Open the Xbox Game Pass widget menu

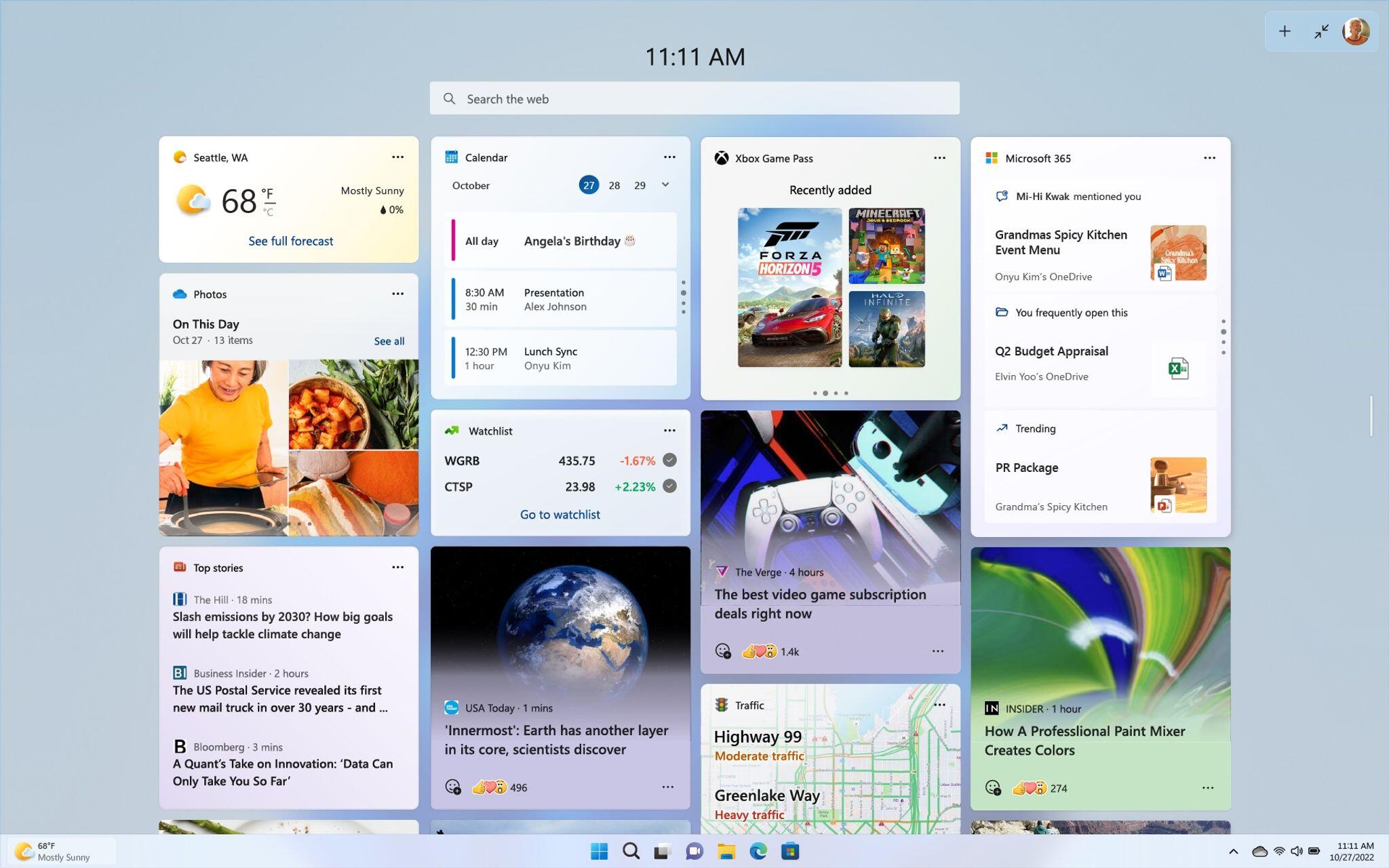[939, 157]
